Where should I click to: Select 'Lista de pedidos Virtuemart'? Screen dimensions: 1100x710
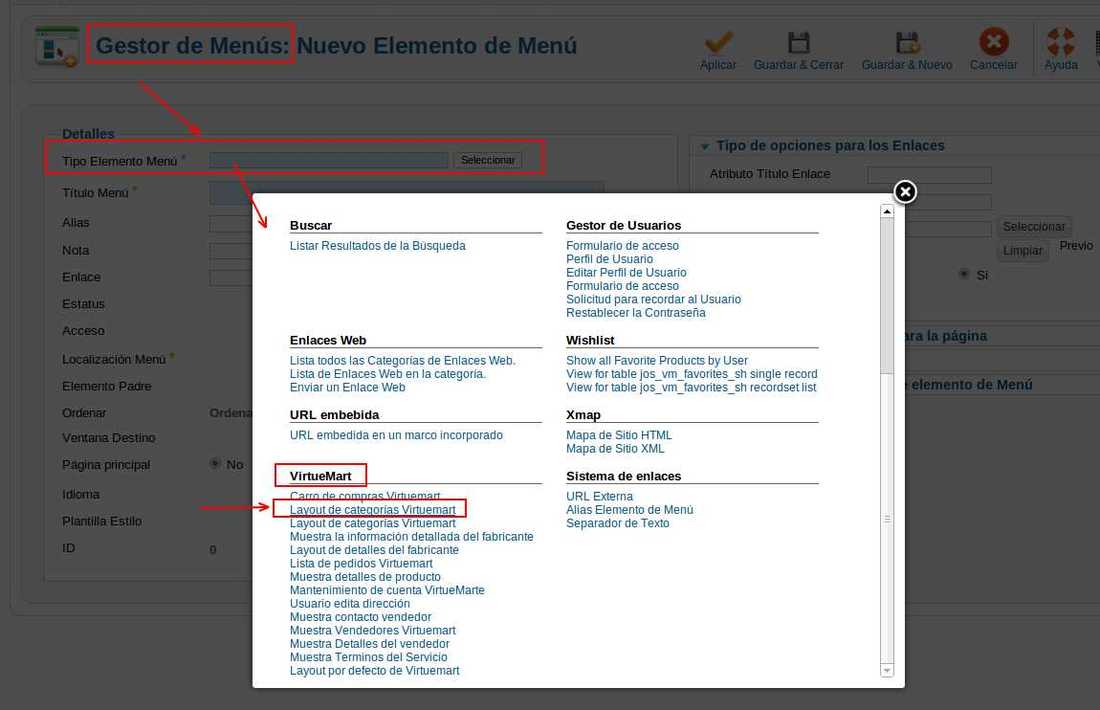point(361,563)
